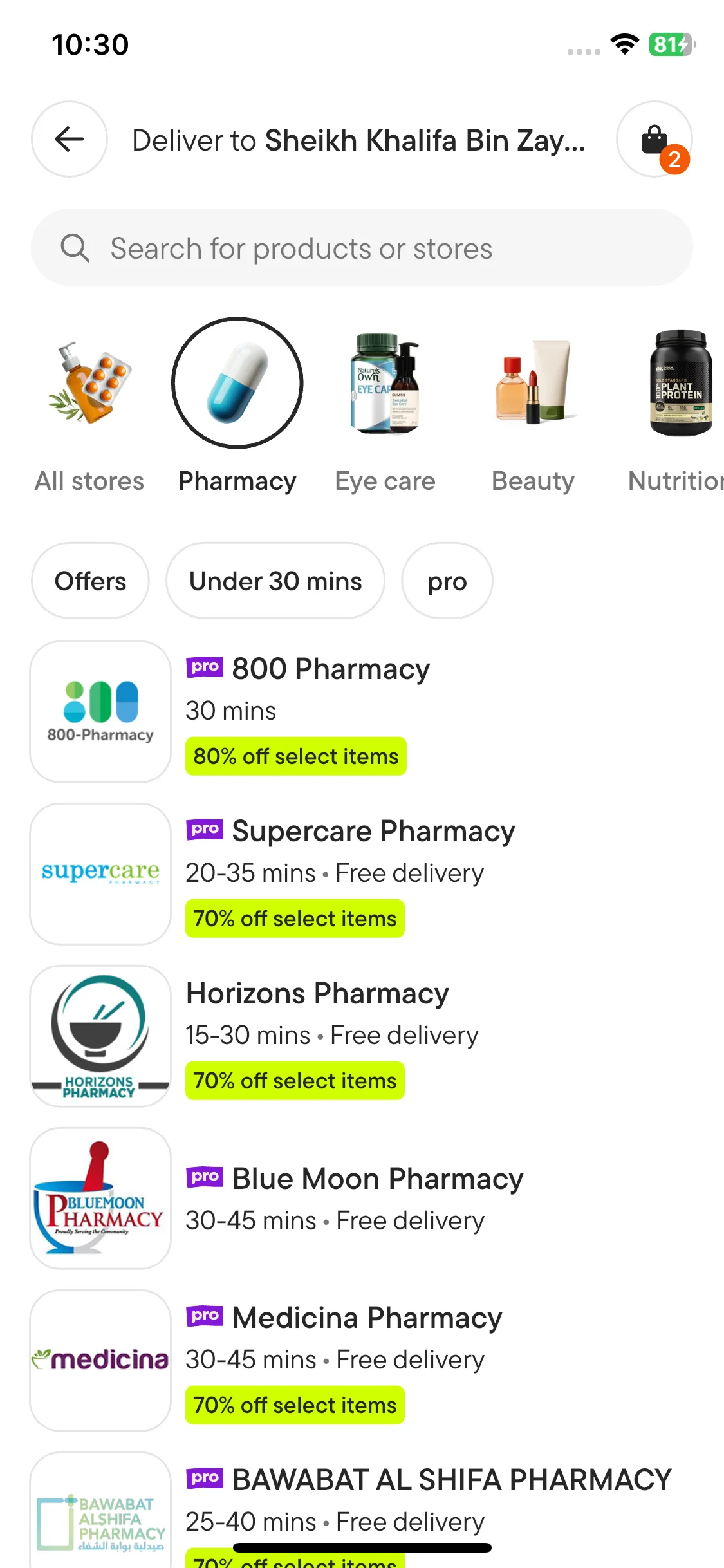The image size is (724, 1568).
Task: Open the Eye care category icon
Action: [x=385, y=382]
